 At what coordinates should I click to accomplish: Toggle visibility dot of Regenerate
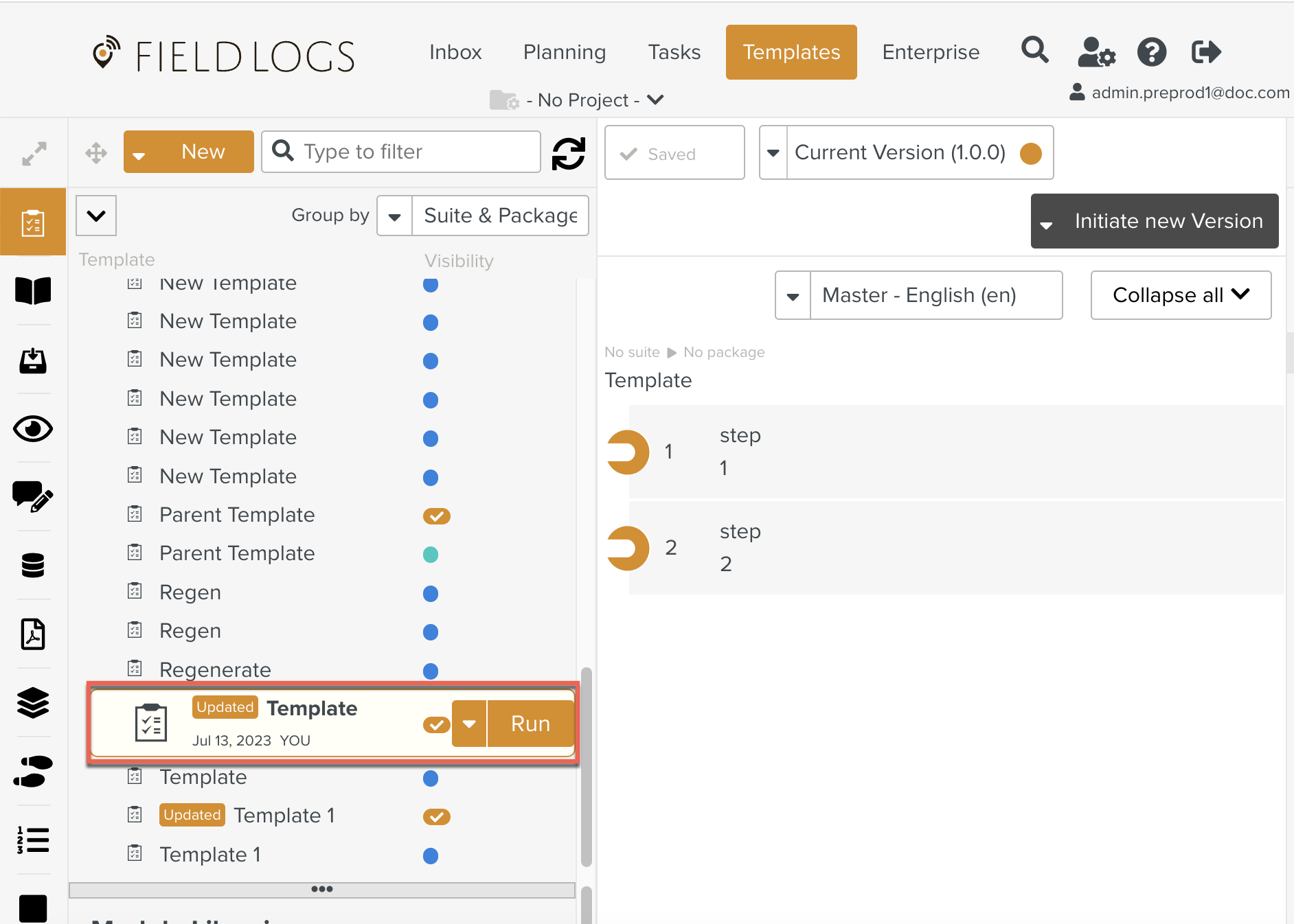pos(431,671)
